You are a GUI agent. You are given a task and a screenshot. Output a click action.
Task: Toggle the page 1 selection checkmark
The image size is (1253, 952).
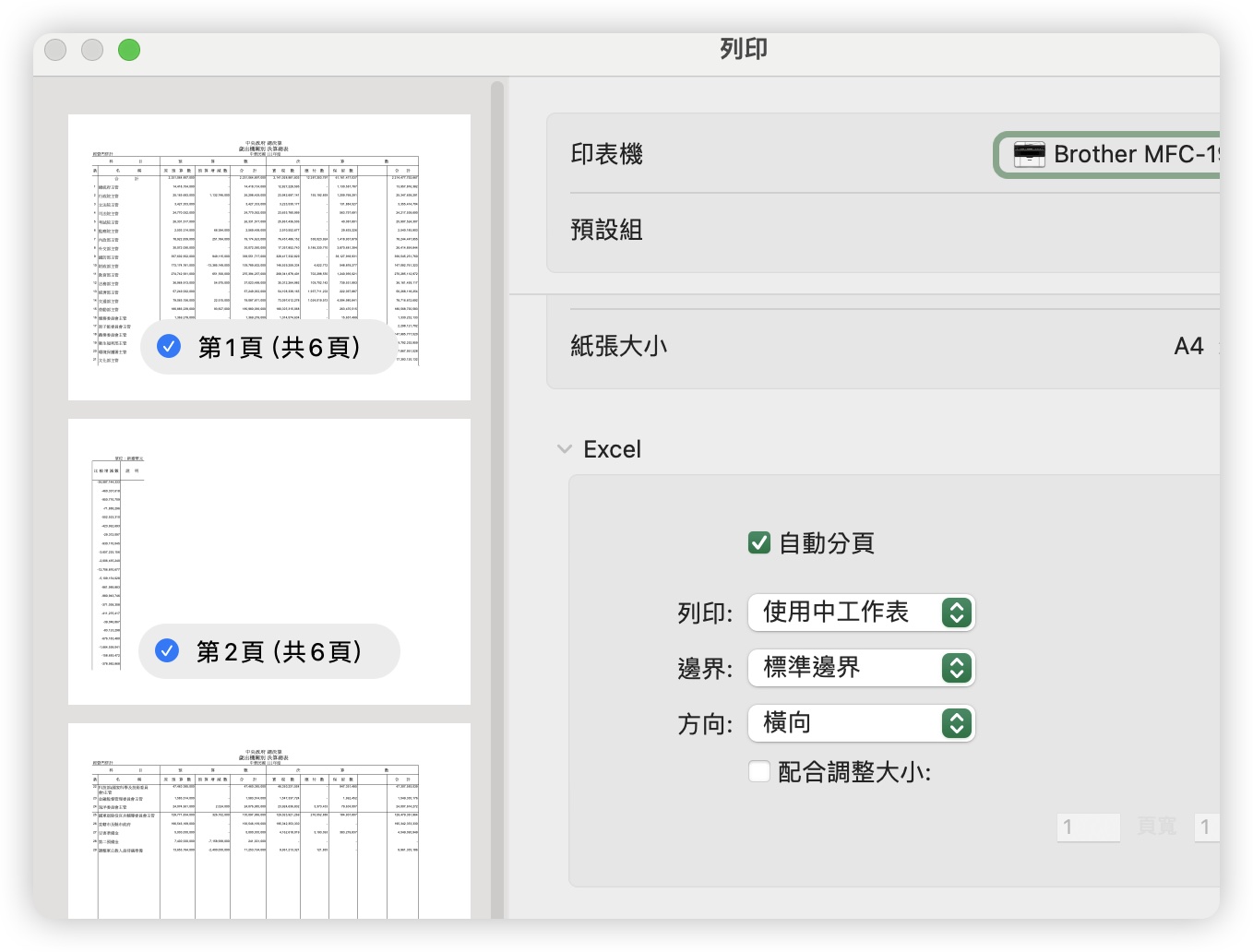coord(169,346)
